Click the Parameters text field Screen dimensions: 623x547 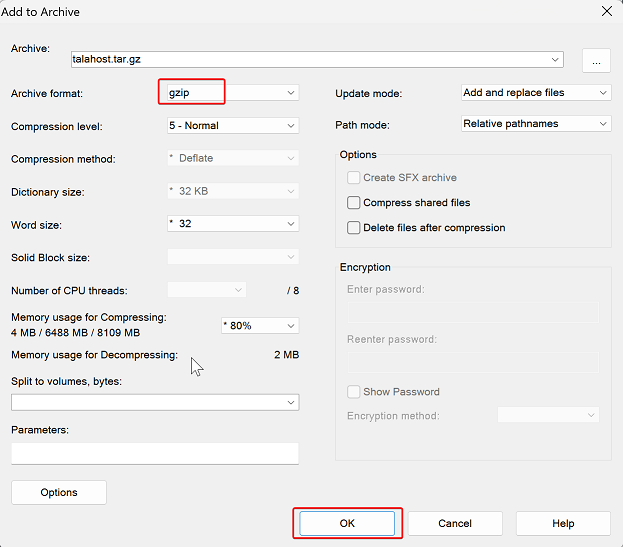click(155, 454)
